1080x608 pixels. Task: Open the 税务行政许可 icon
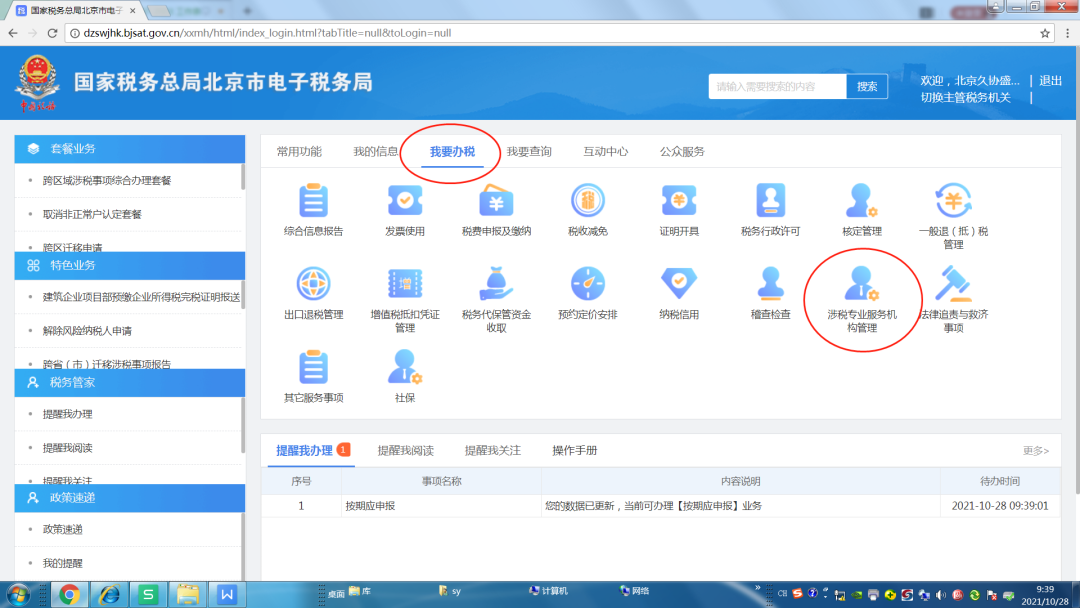[770, 201]
